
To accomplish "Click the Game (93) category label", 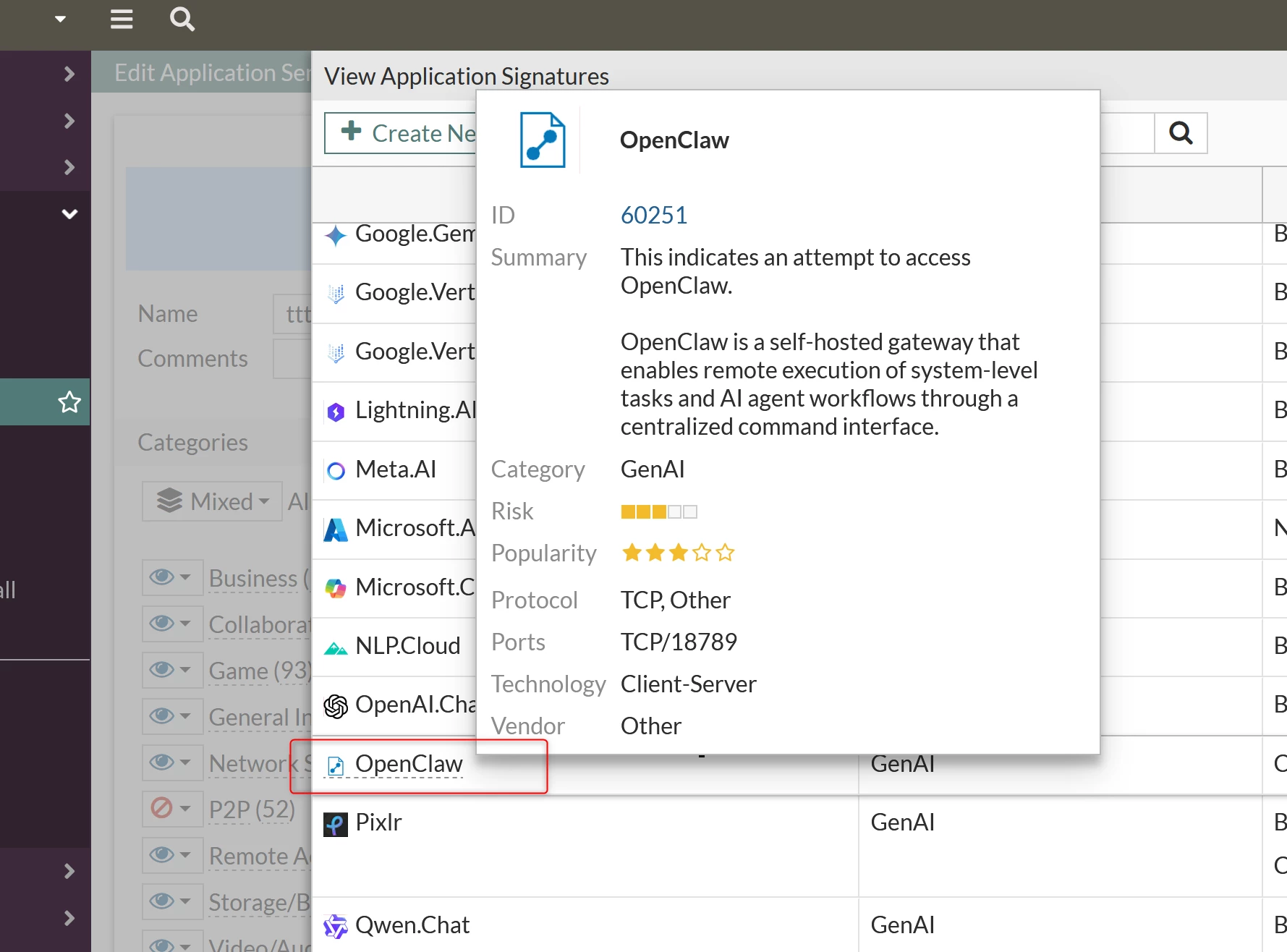I will pyautogui.click(x=259, y=671).
